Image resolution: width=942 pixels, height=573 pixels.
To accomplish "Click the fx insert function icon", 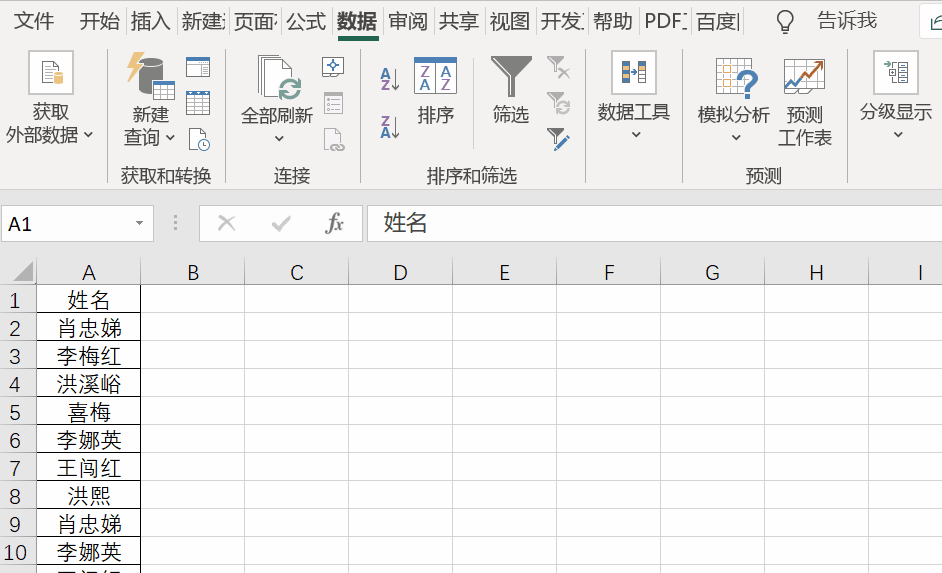I will 335,223.
